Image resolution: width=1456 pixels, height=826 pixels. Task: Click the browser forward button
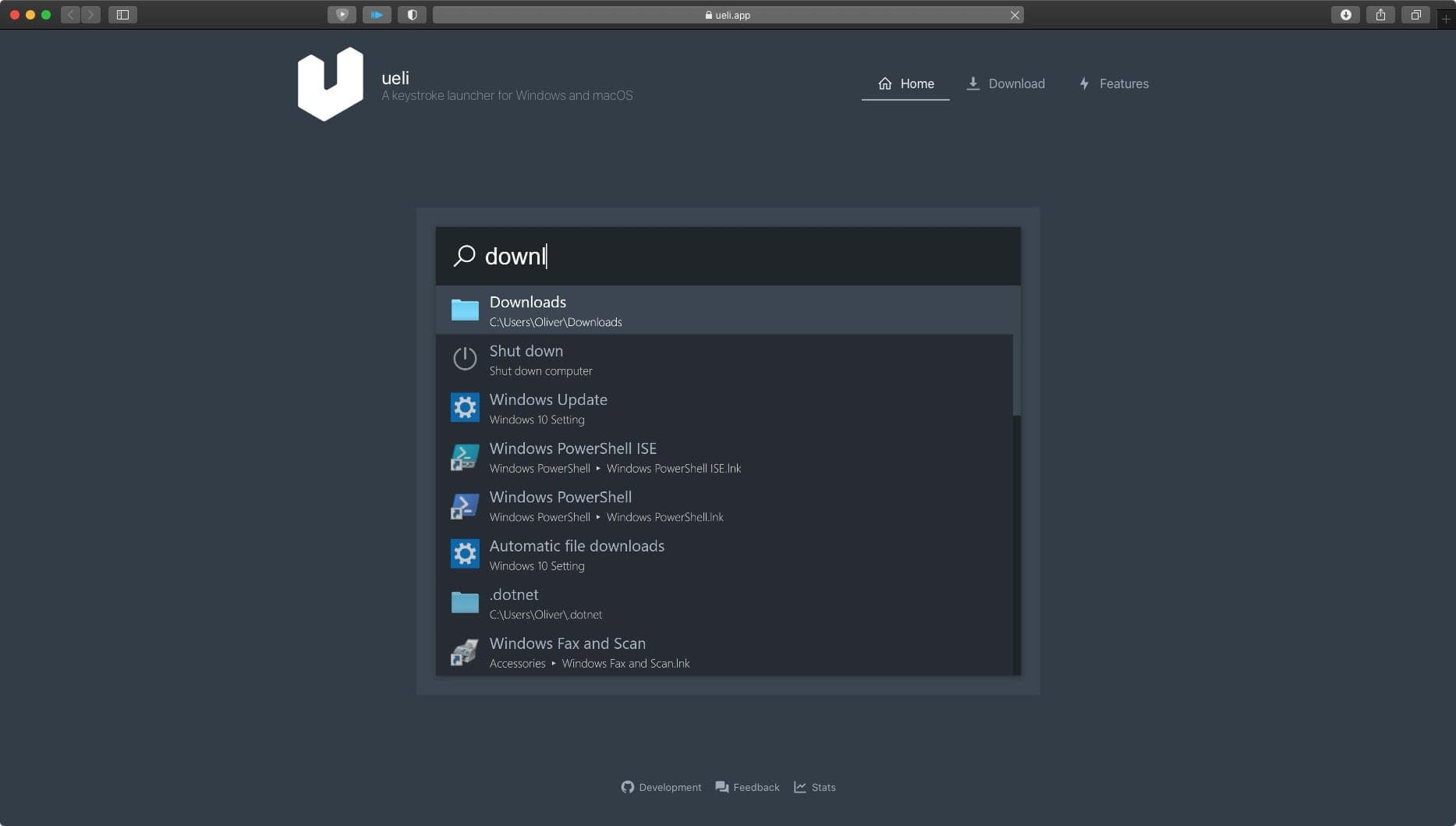point(90,15)
